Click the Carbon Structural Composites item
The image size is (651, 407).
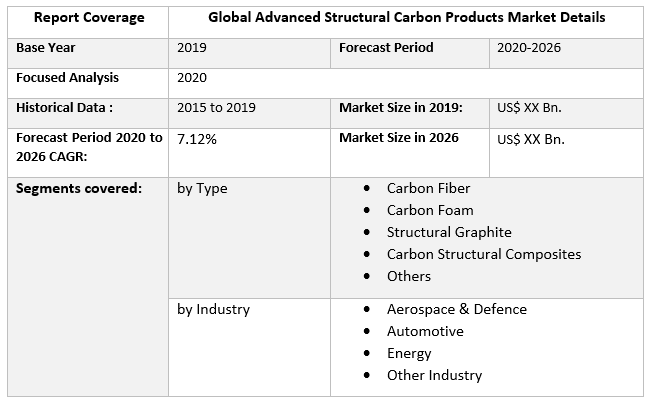click(484, 254)
